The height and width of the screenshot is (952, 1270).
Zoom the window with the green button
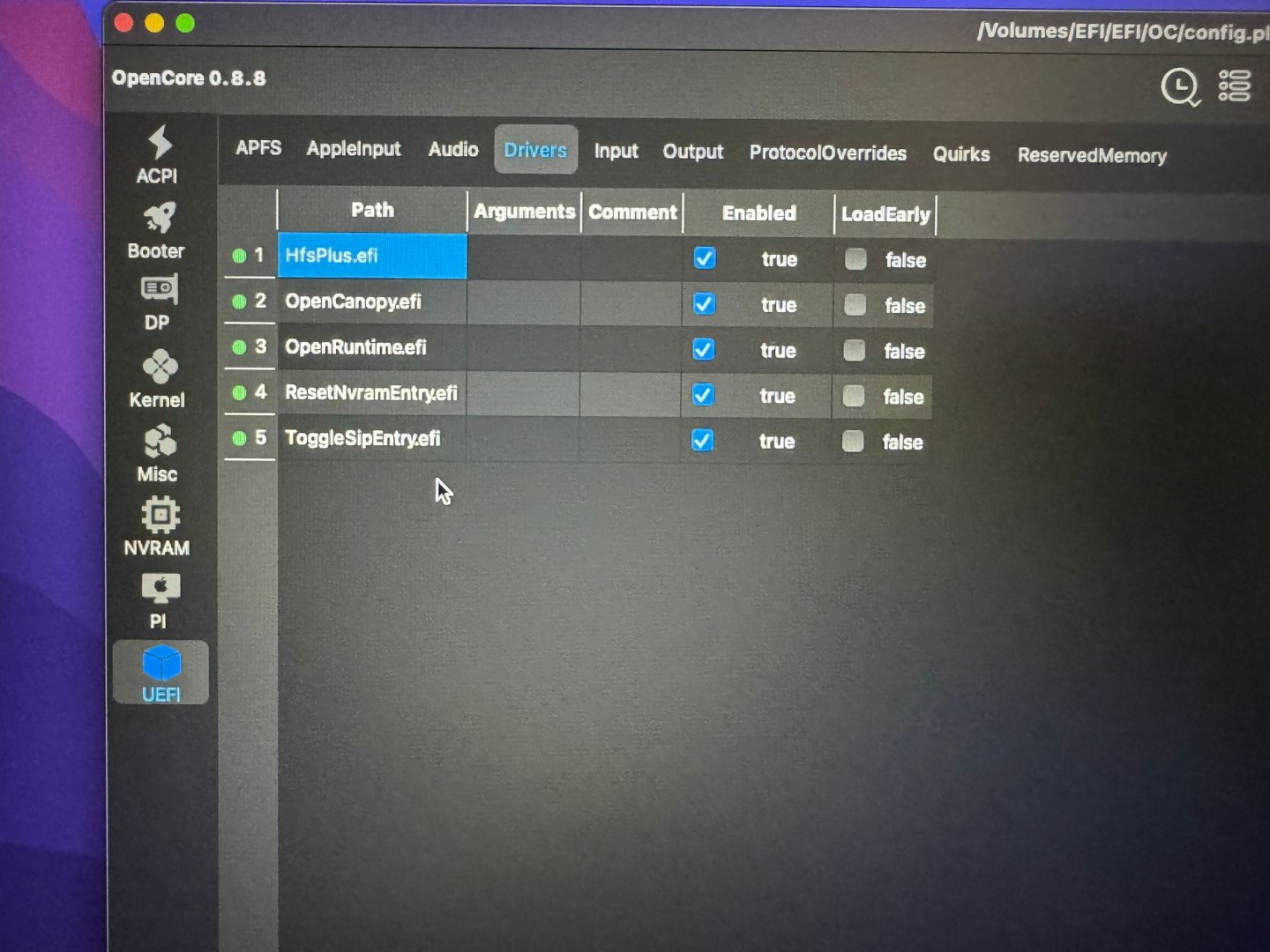point(185,23)
